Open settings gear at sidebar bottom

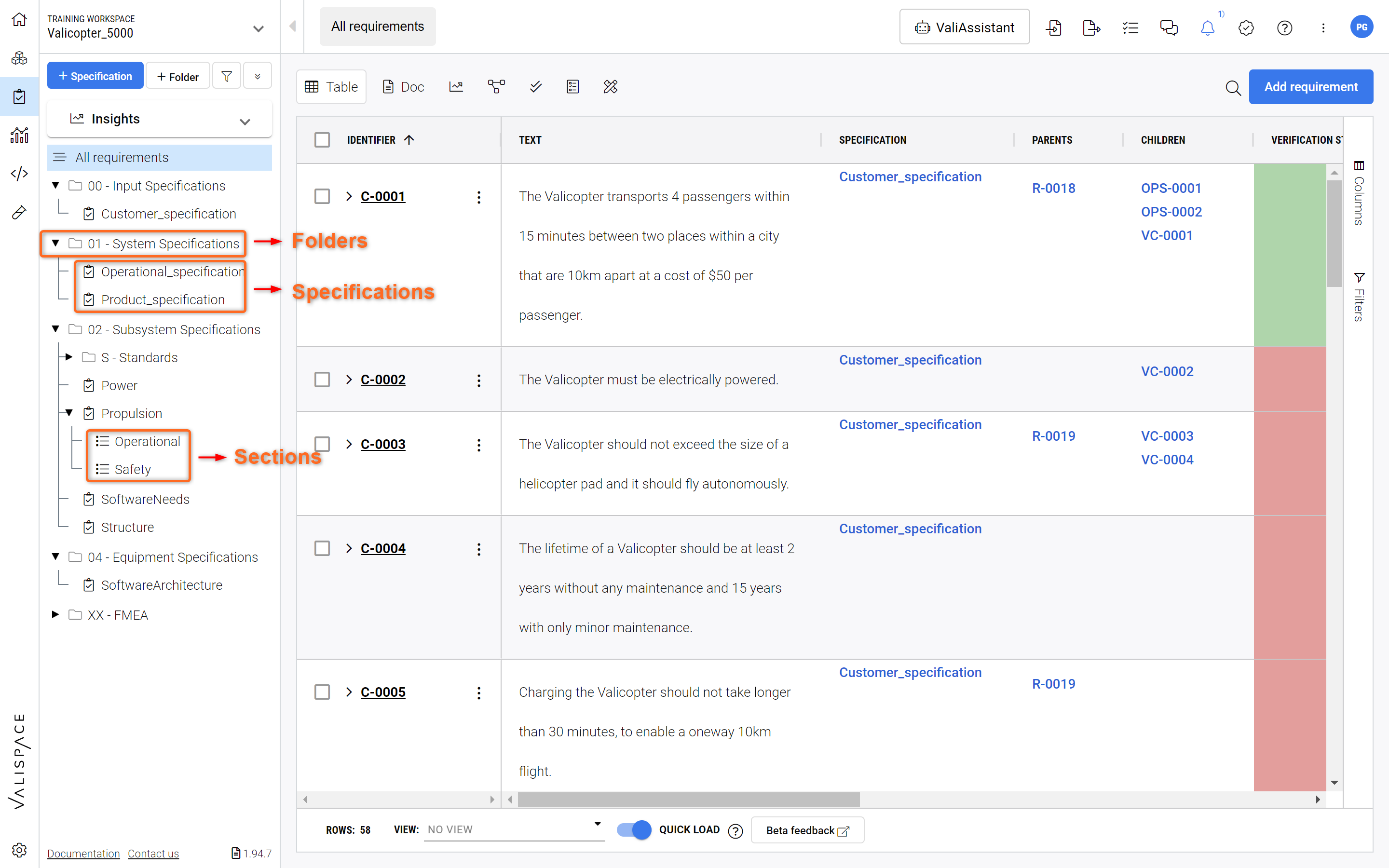[x=19, y=850]
